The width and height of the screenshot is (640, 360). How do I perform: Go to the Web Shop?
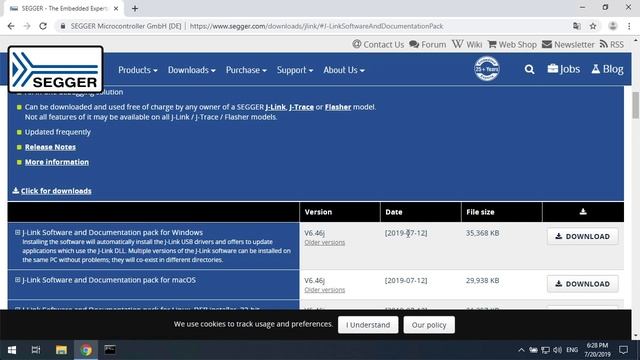512,44
